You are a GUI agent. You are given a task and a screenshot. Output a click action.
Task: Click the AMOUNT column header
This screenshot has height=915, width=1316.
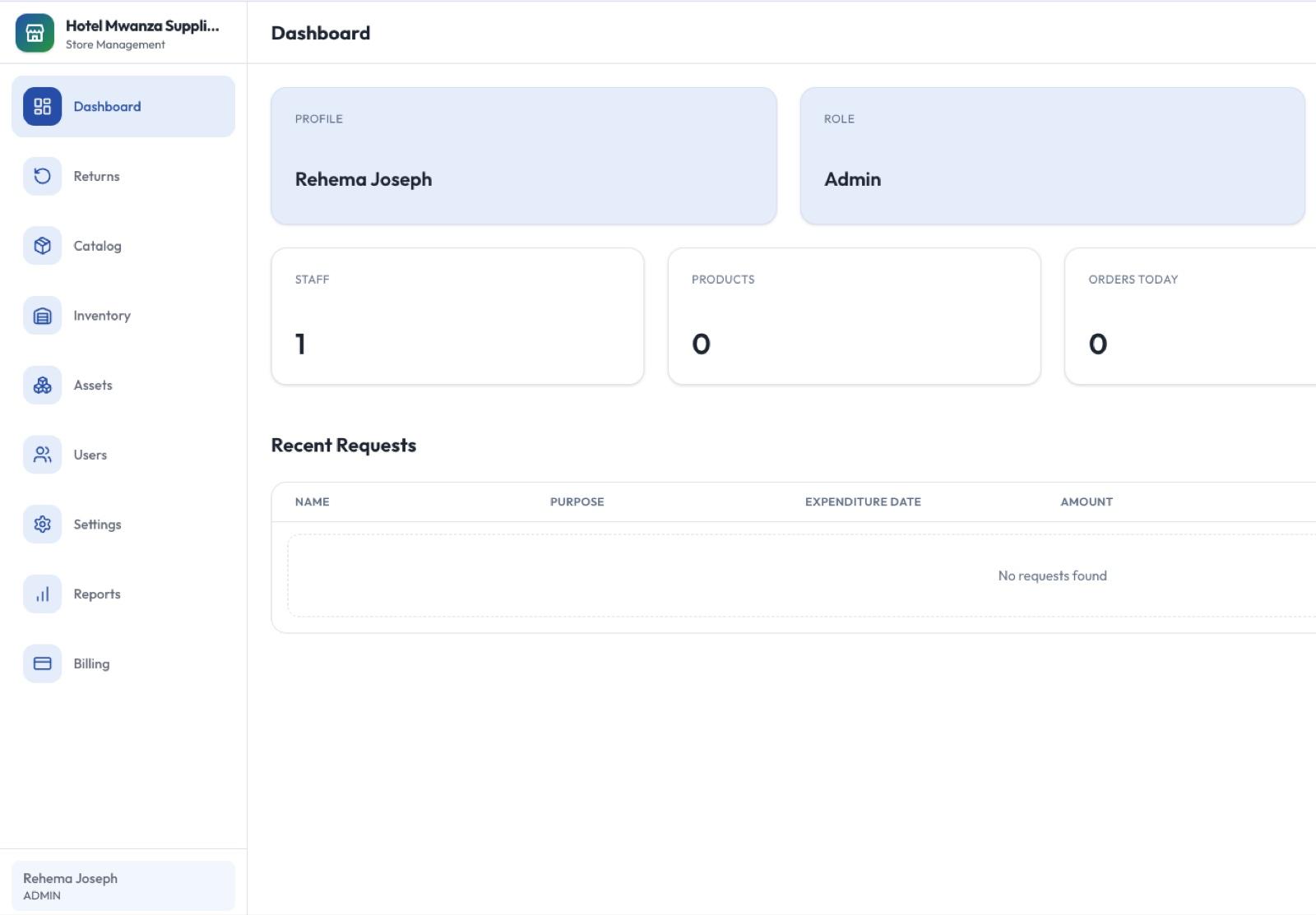pyautogui.click(x=1087, y=501)
